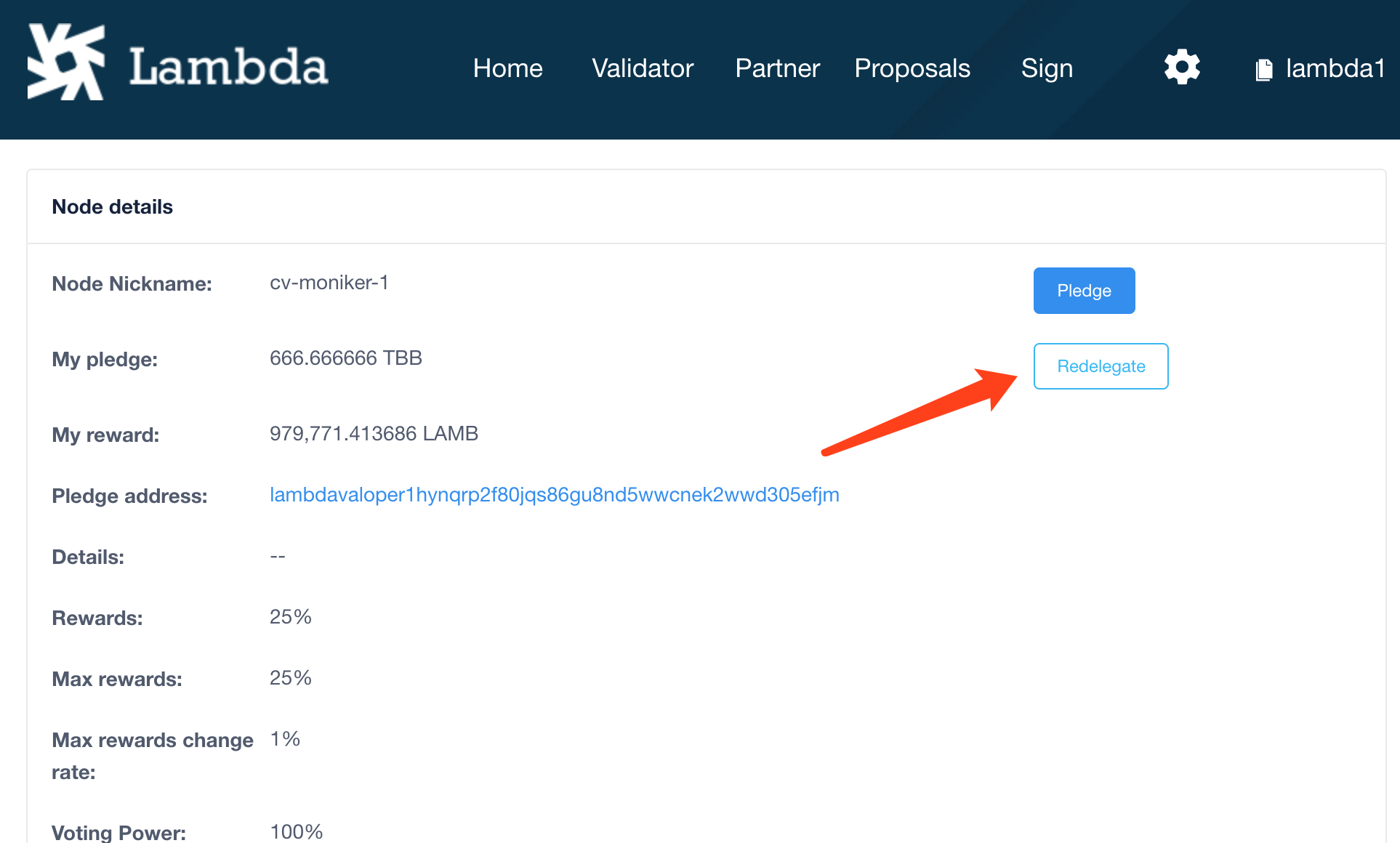Viewport: 1400px width, 843px height.
Task: Click the blue Pledge button
Action: pos(1084,291)
